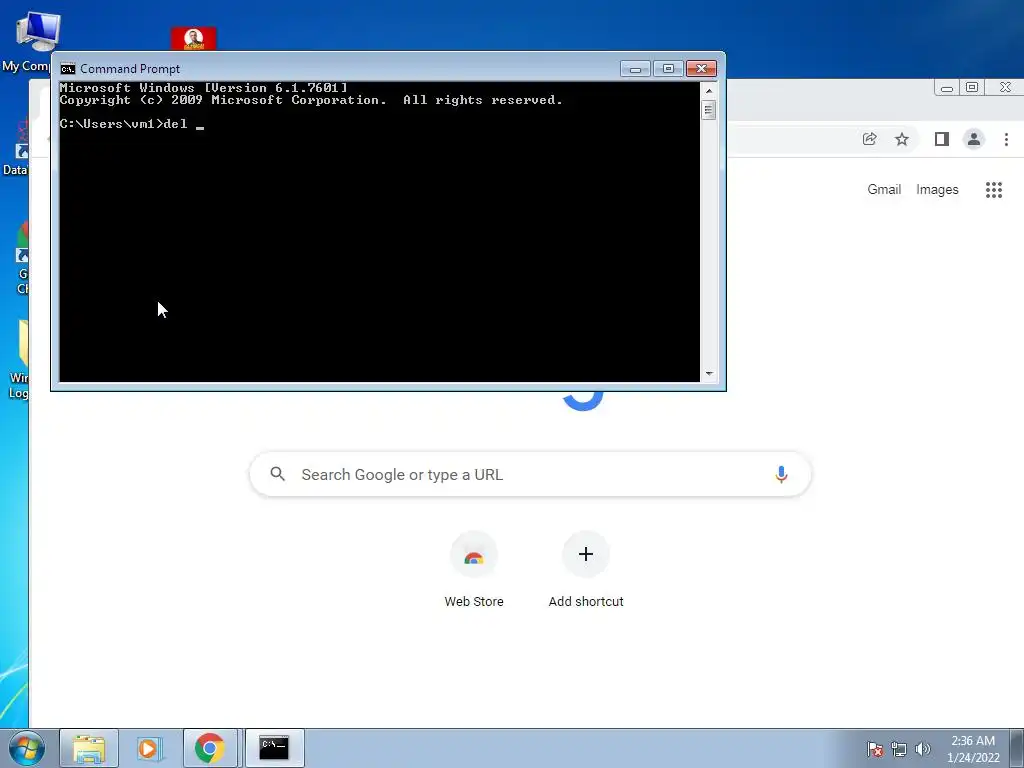Viewport: 1024px width, 768px height.
Task: Launch Windows Media Player from the taskbar
Action: [x=150, y=748]
